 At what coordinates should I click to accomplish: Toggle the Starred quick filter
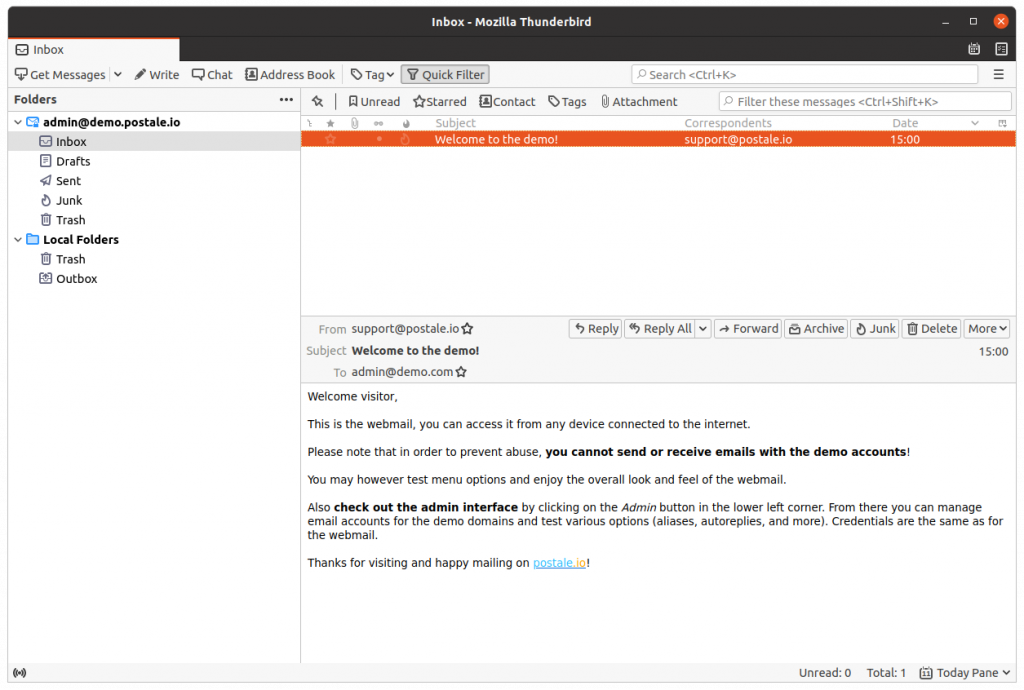tap(440, 101)
